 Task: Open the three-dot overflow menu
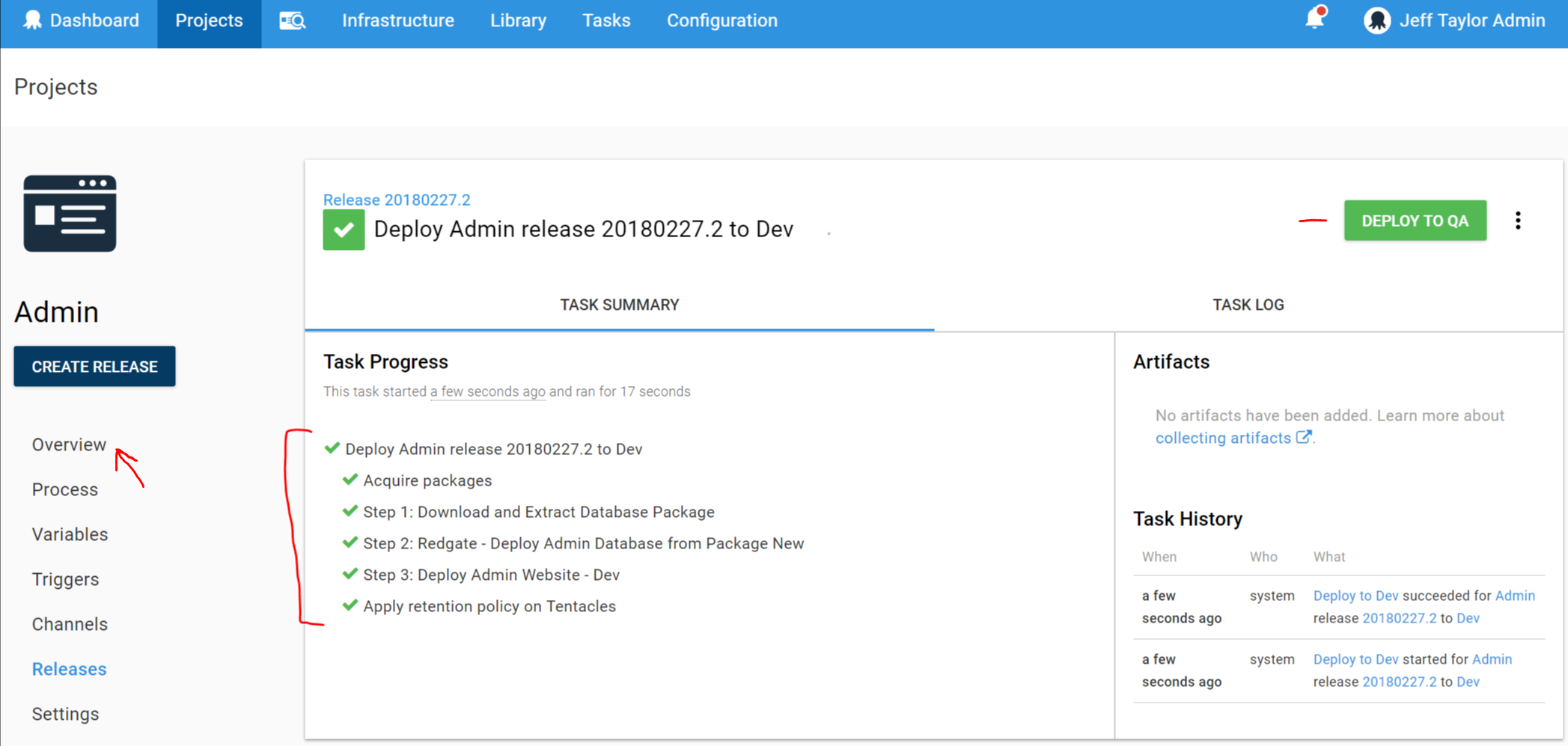tap(1518, 220)
